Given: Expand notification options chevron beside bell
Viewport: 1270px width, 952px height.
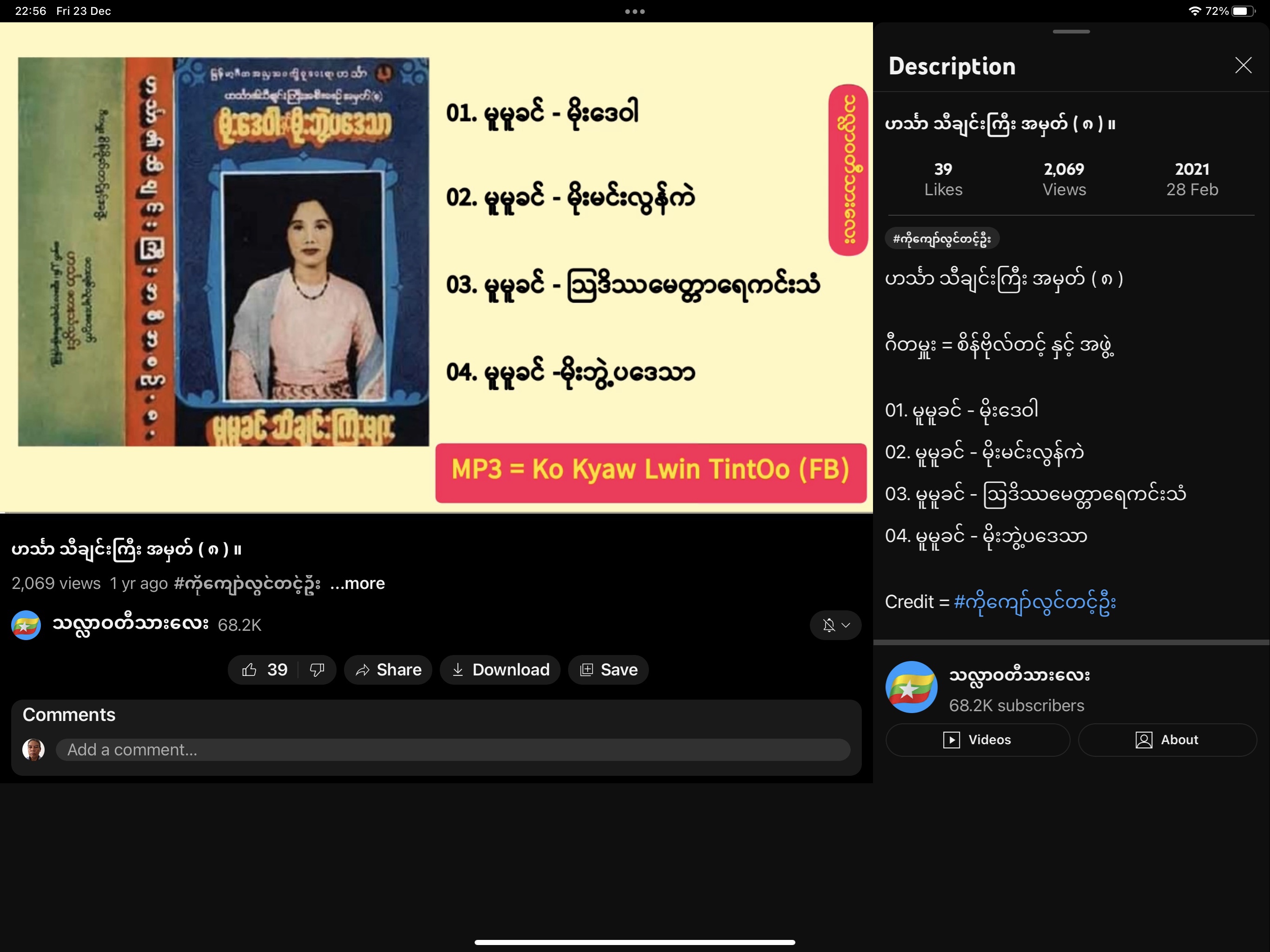Looking at the screenshot, I should pyautogui.click(x=847, y=625).
